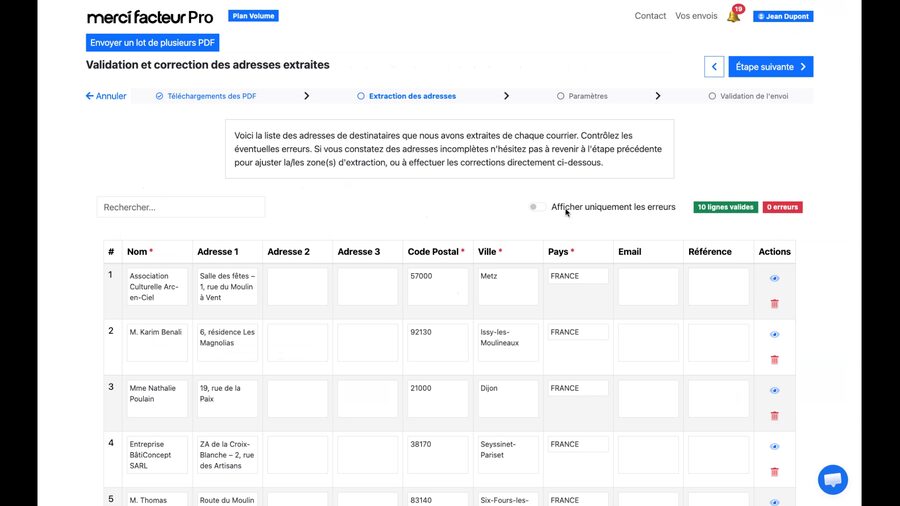Preview row 3 Mme Nathalie Poulain eye icon
Image resolution: width=900 pixels, height=506 pixels.
774,391
